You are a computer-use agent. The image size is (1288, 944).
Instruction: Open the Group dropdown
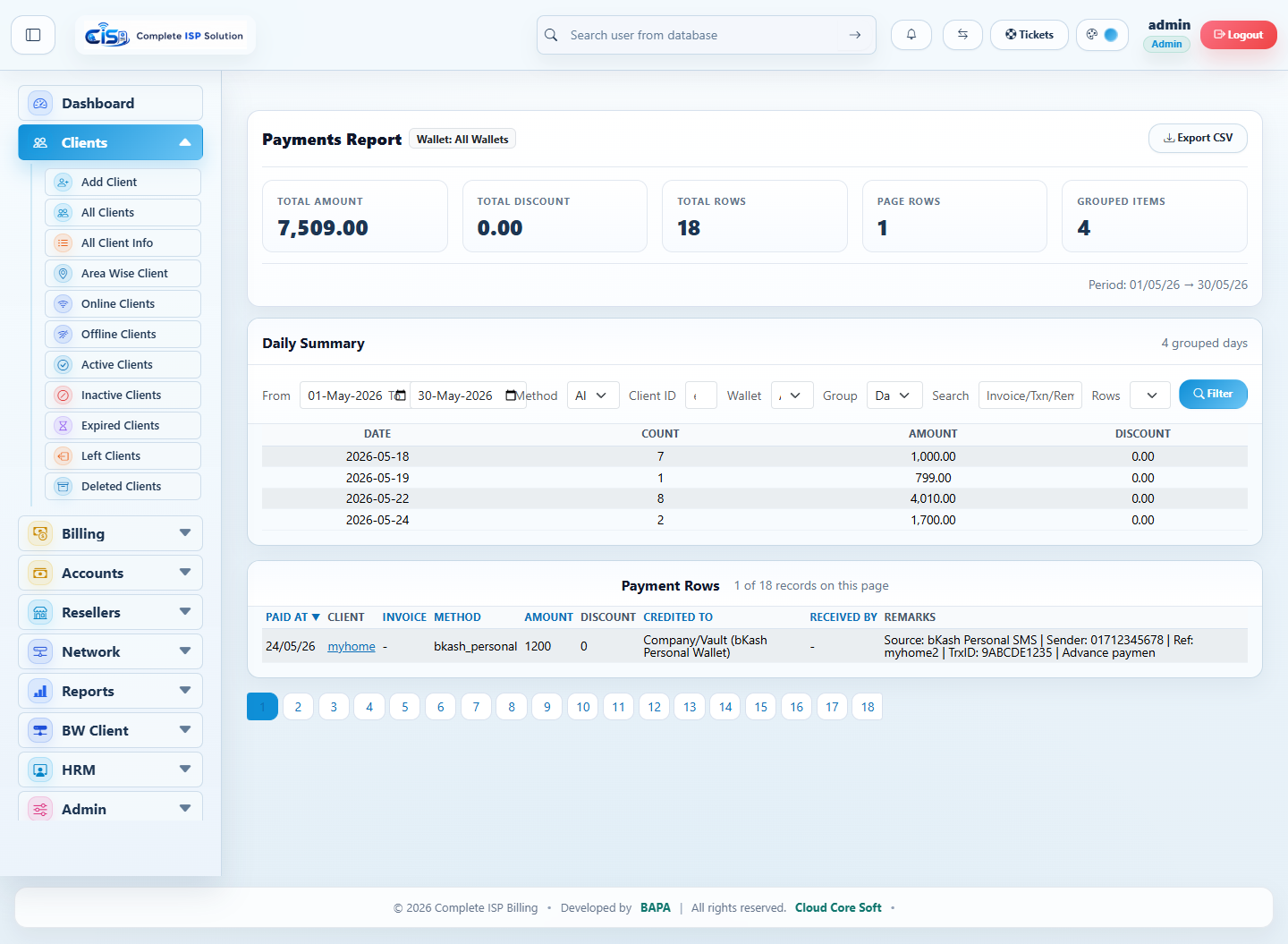pos(894,395)
